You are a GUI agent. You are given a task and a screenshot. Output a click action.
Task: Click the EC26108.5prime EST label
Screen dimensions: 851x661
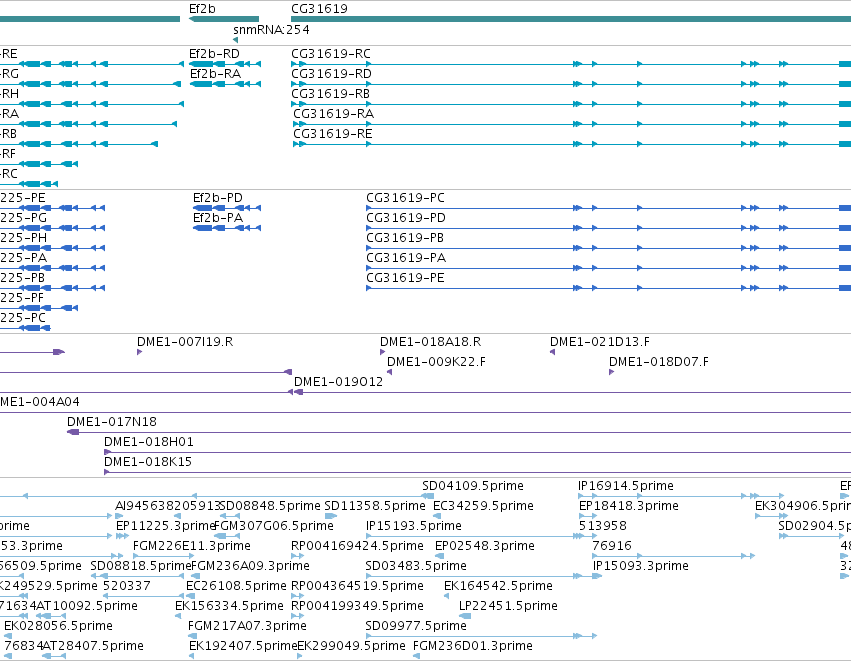236,587
